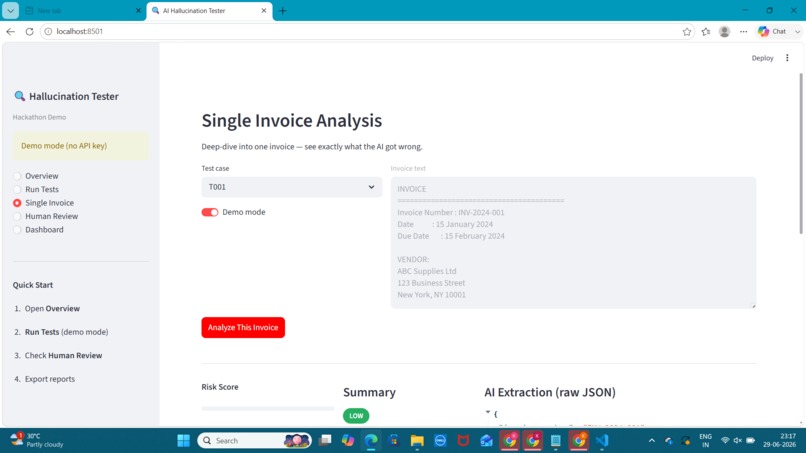Open the browser profile icon
The height and width of the screenshot is (453, 806).
pyautogui.click(x=724, y=31)
